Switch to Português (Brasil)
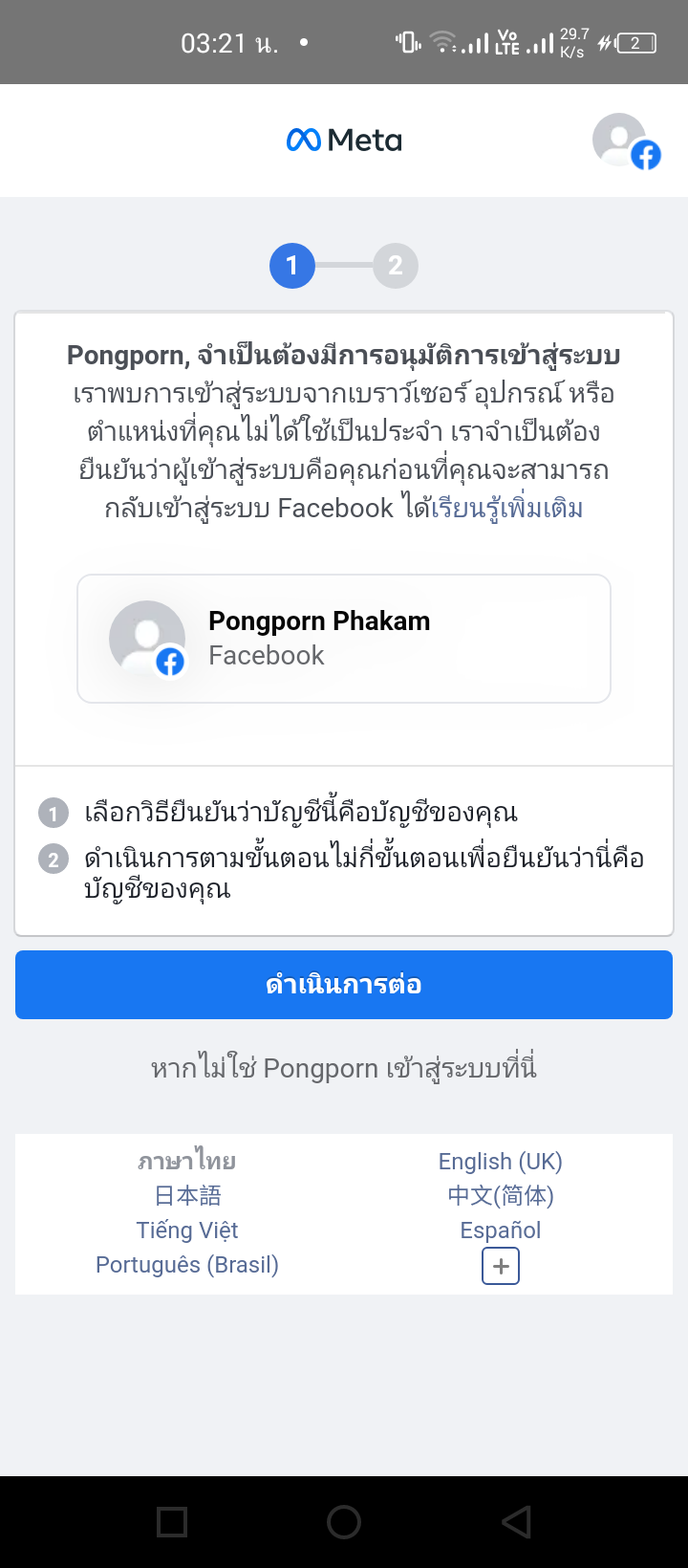The height and width of the screenshot is (1568, 688). pyautogui.click(x=187, y=1264)
